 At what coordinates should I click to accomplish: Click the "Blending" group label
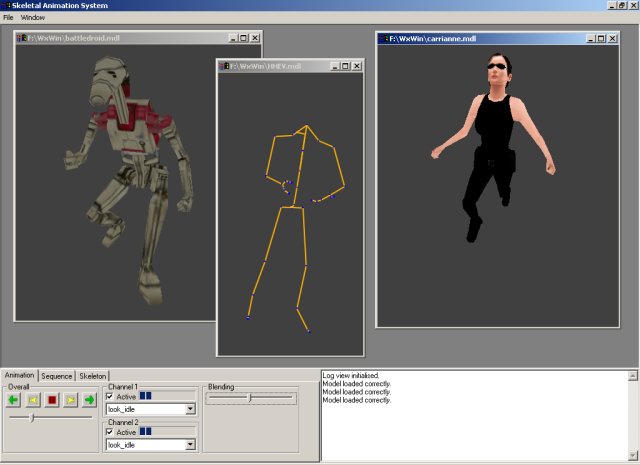click(x=221, y=387)
